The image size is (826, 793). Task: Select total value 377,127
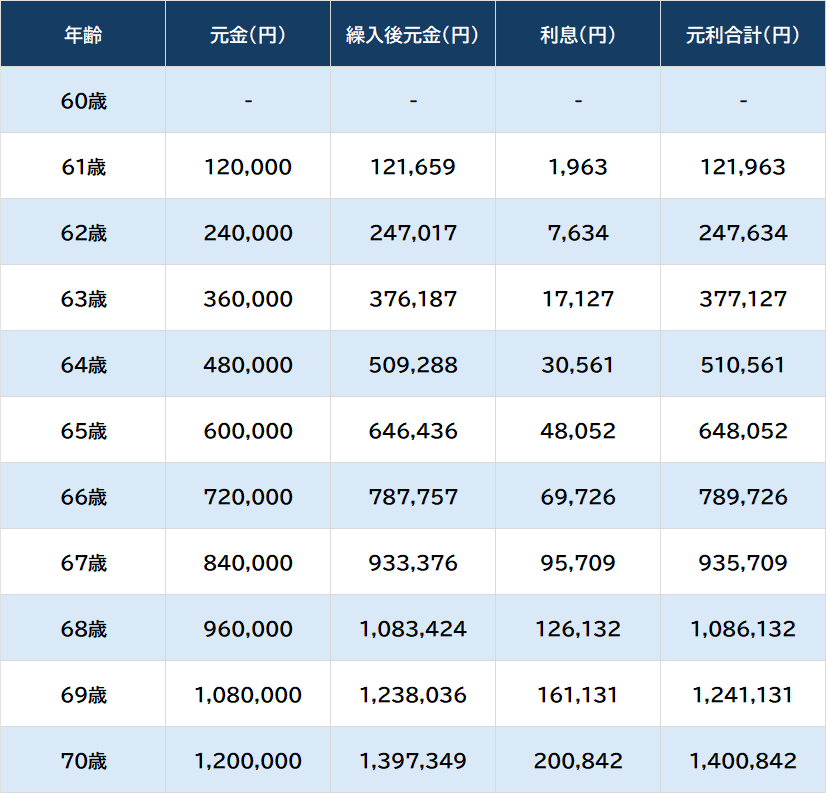click(x=743, y=299)
